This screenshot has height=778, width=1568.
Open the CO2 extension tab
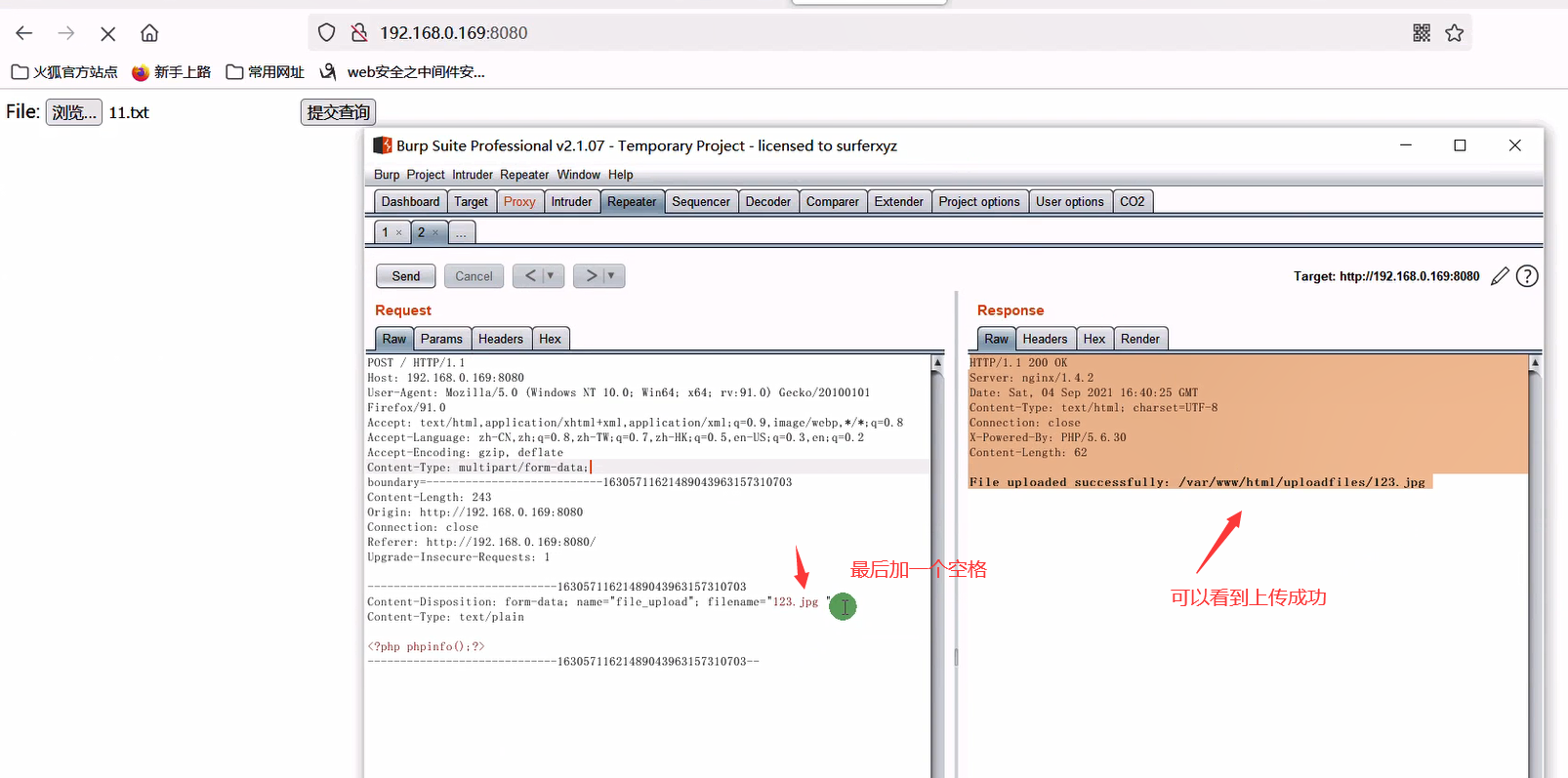coord(1133,202)
